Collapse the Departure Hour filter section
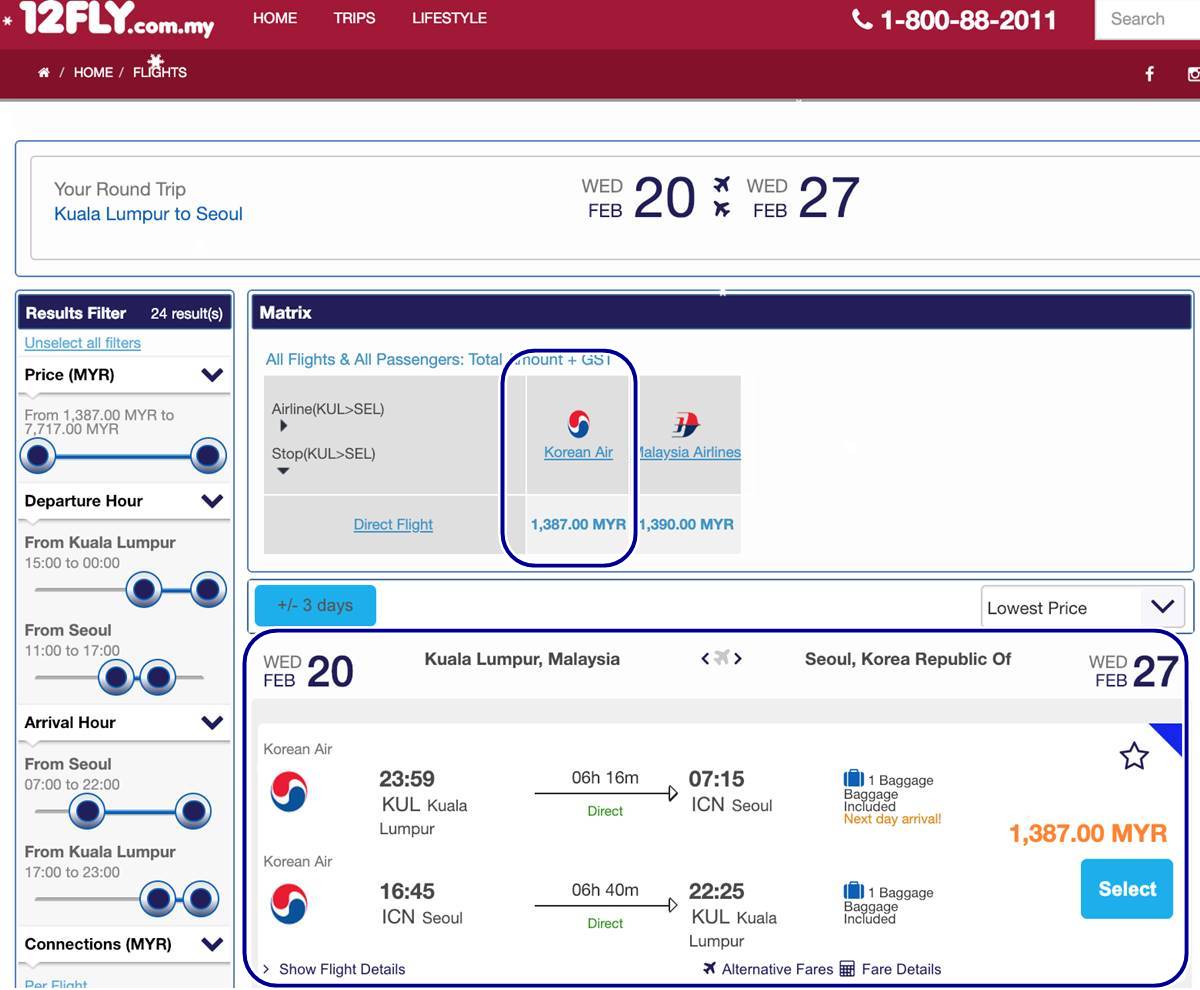This screenshot has height=990, width=1200. click(212, 501)
